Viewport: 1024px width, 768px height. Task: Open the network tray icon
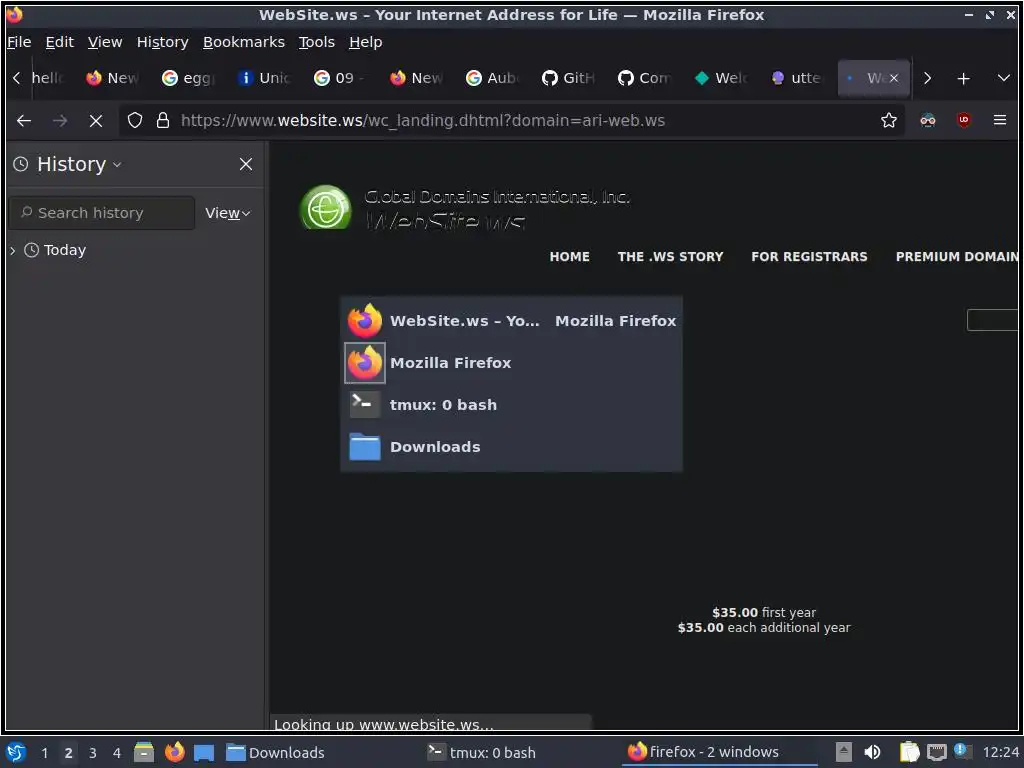[x=936, y=752]
